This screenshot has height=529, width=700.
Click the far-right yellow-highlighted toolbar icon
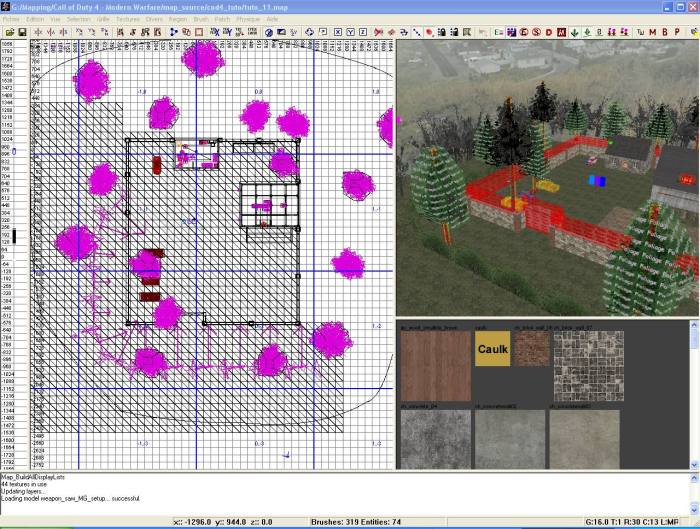[694, 32]
